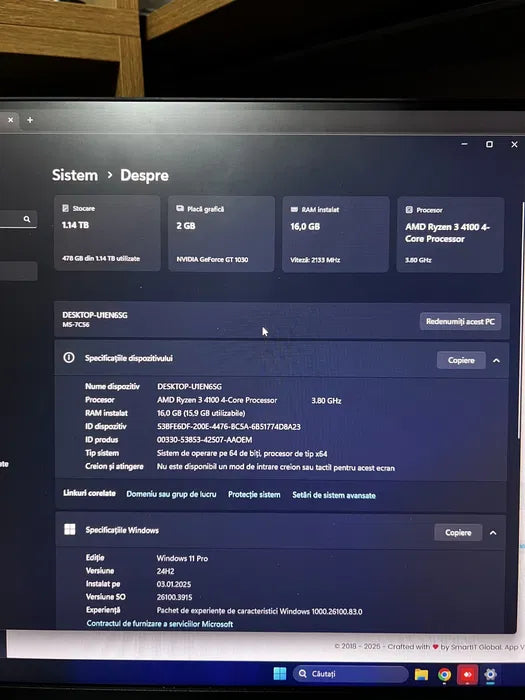
Task: Go back to Sistem breadcrumb
Action: click(x=75, y=175)
